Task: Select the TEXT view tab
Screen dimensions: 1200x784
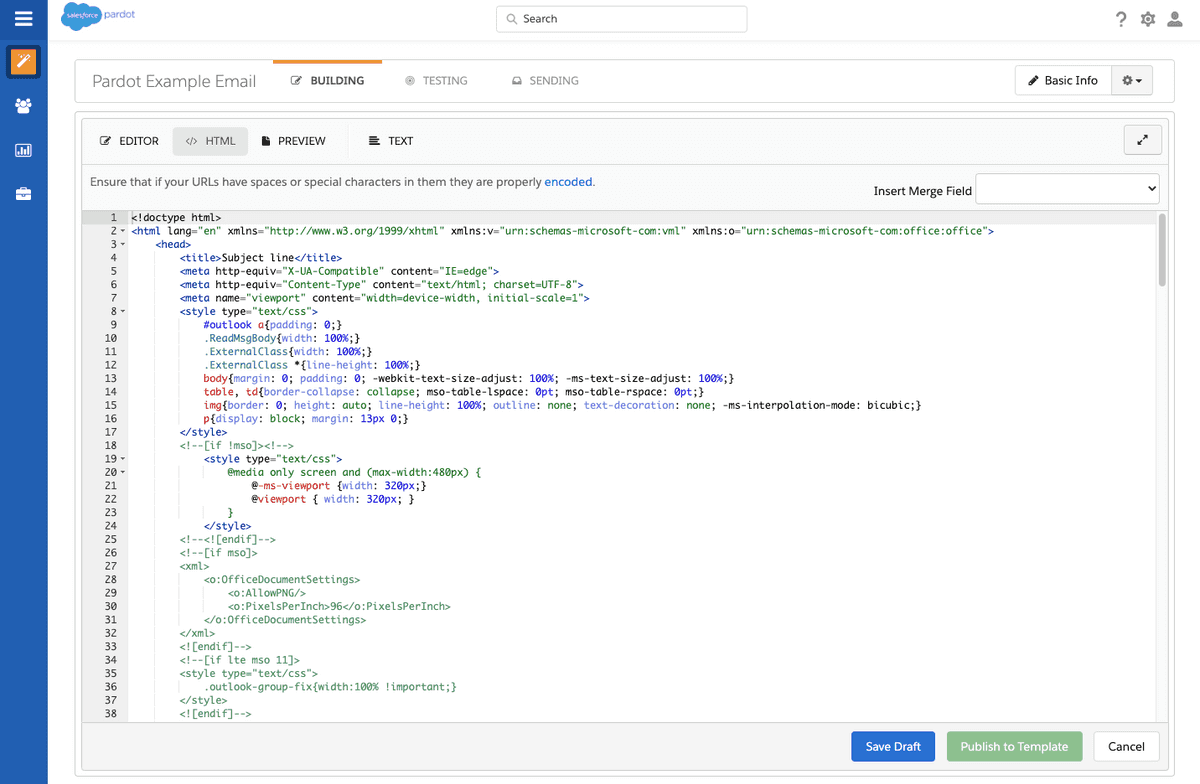Action: coord(390,141)
